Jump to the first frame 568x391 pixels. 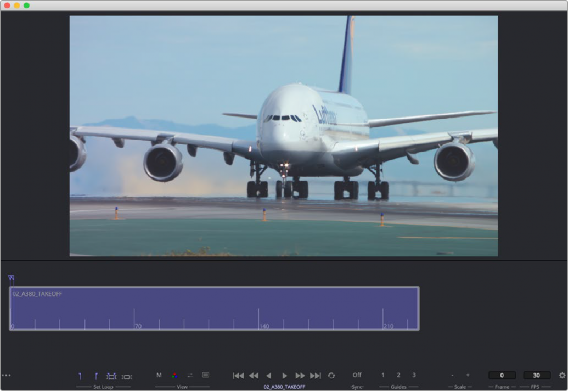click(x=238, y=376)
